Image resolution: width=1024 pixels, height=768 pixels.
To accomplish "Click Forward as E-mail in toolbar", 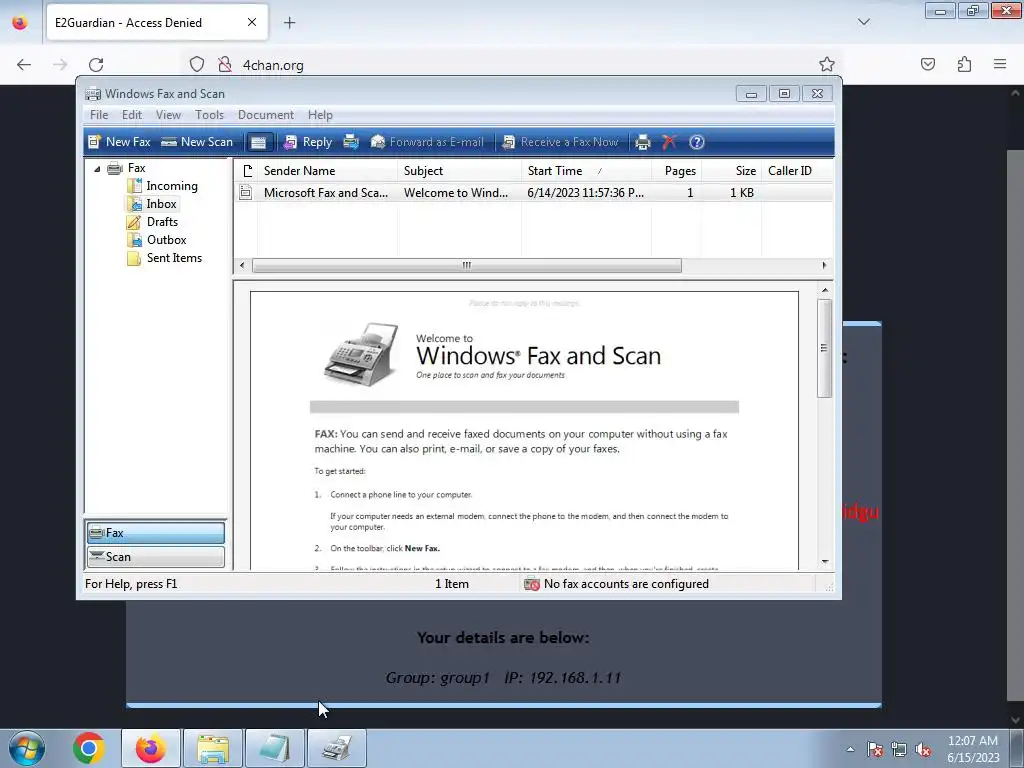I will click(427, 142).
